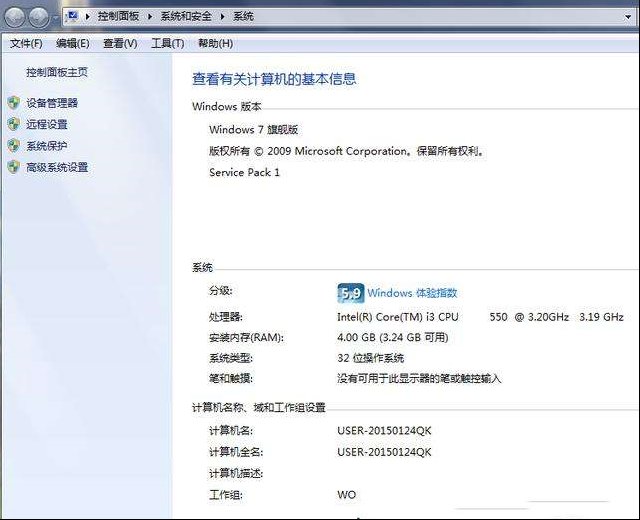The height and width of the screenshot is (520, 640).
Task: Open address bar history dropdown arrow
Action: point(628,17)
